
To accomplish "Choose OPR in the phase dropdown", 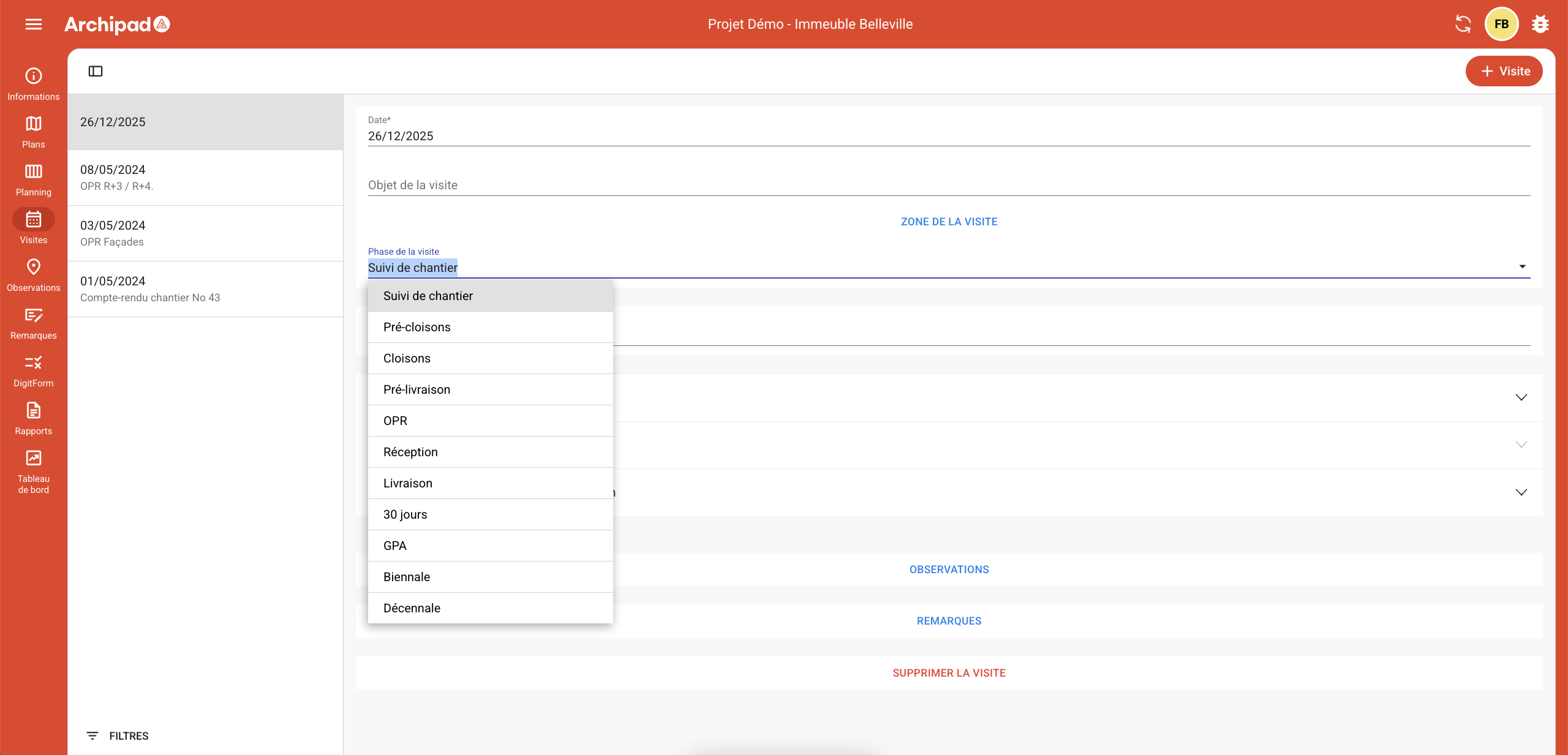I will click(x=396, y=421).
